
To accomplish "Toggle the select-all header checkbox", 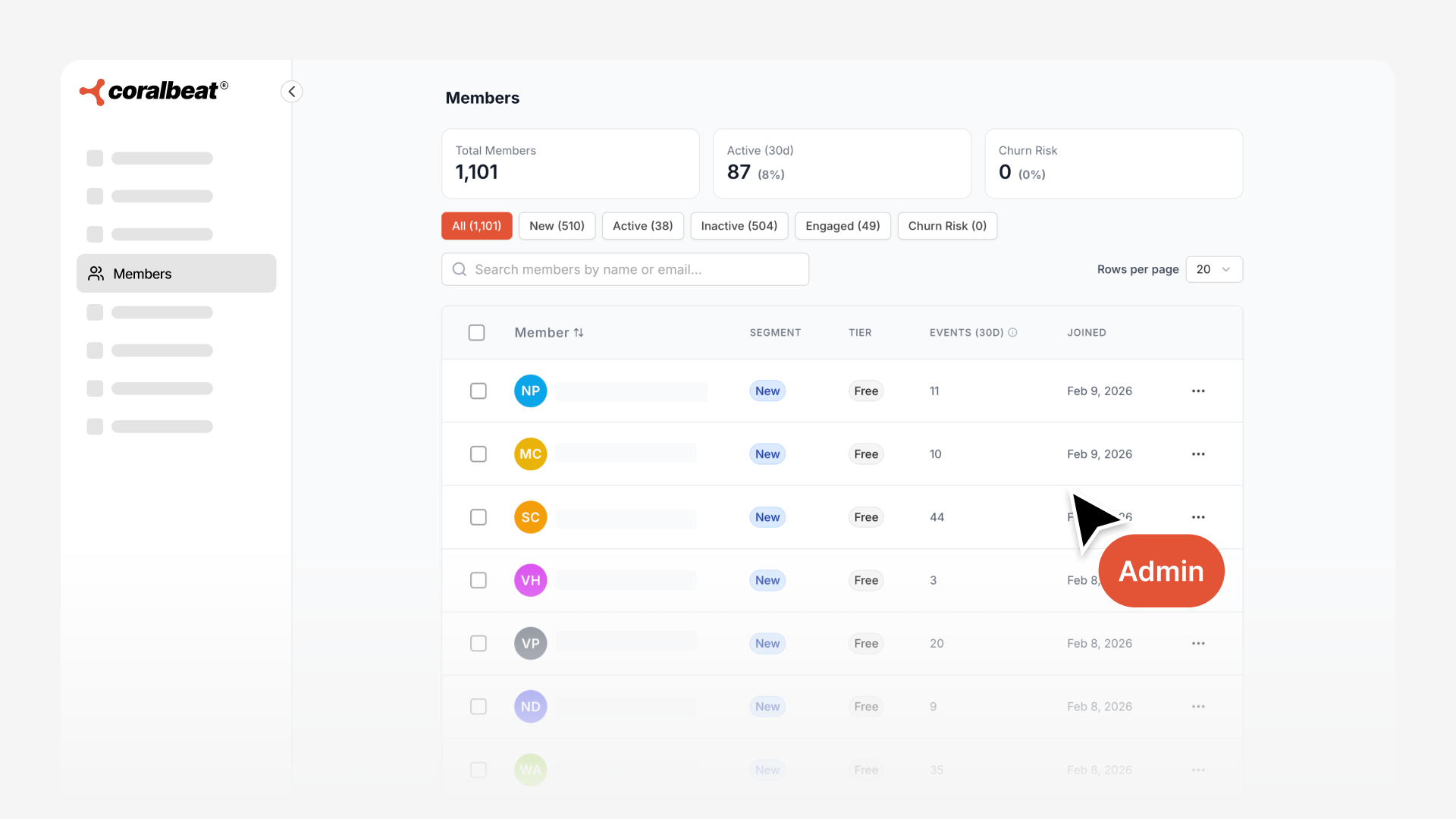I will [x=476, y=333].
